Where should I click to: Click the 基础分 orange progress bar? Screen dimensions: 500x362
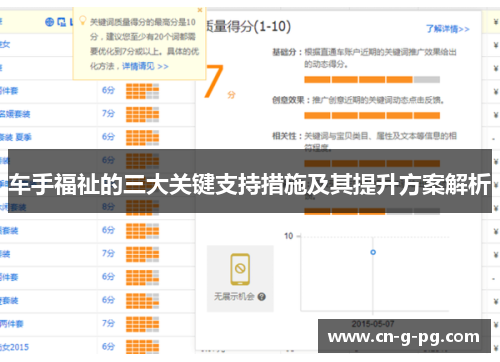(x=372, y=80)
